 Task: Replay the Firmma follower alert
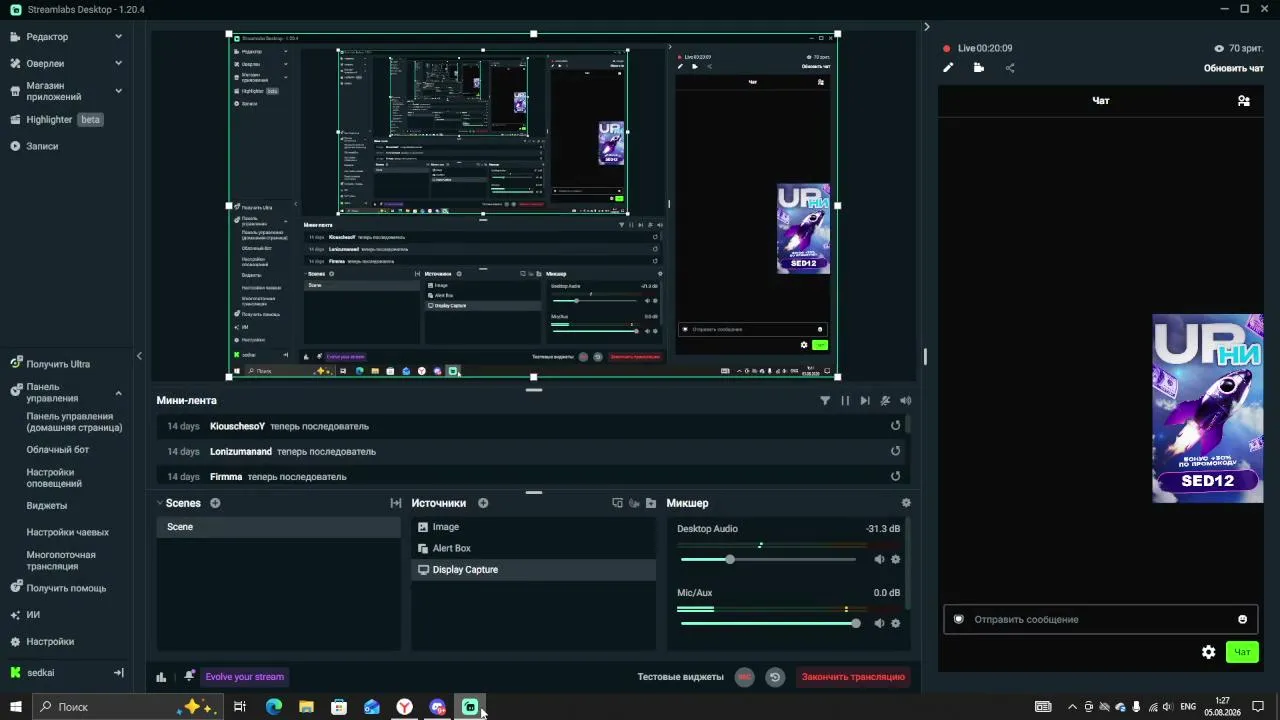tap(895, 477)
